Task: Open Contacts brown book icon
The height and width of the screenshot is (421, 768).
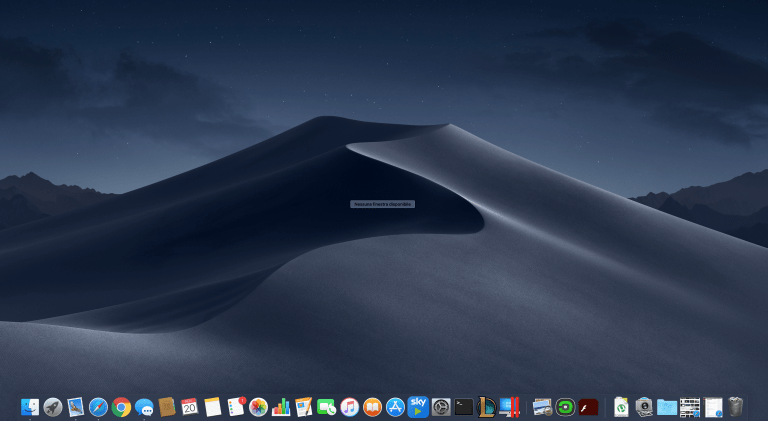Action: pos(167,407)
